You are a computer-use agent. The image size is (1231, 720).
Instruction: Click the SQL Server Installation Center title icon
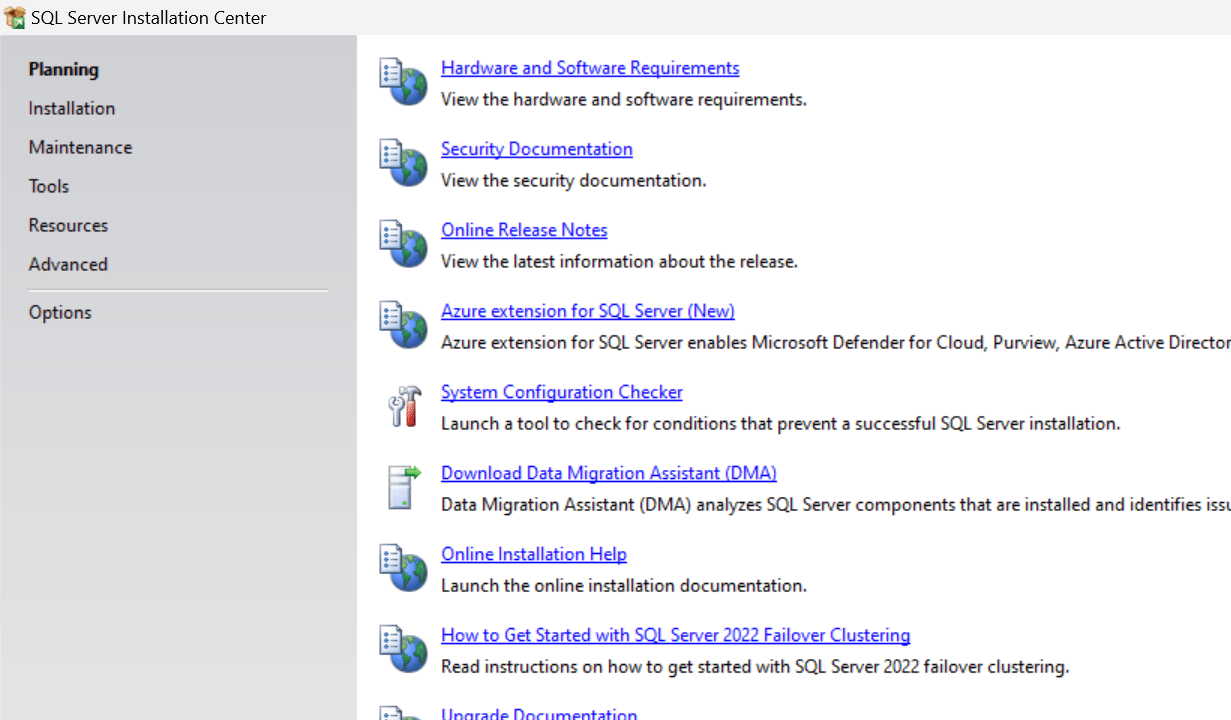pyautogui.click(x=15, y=17)
